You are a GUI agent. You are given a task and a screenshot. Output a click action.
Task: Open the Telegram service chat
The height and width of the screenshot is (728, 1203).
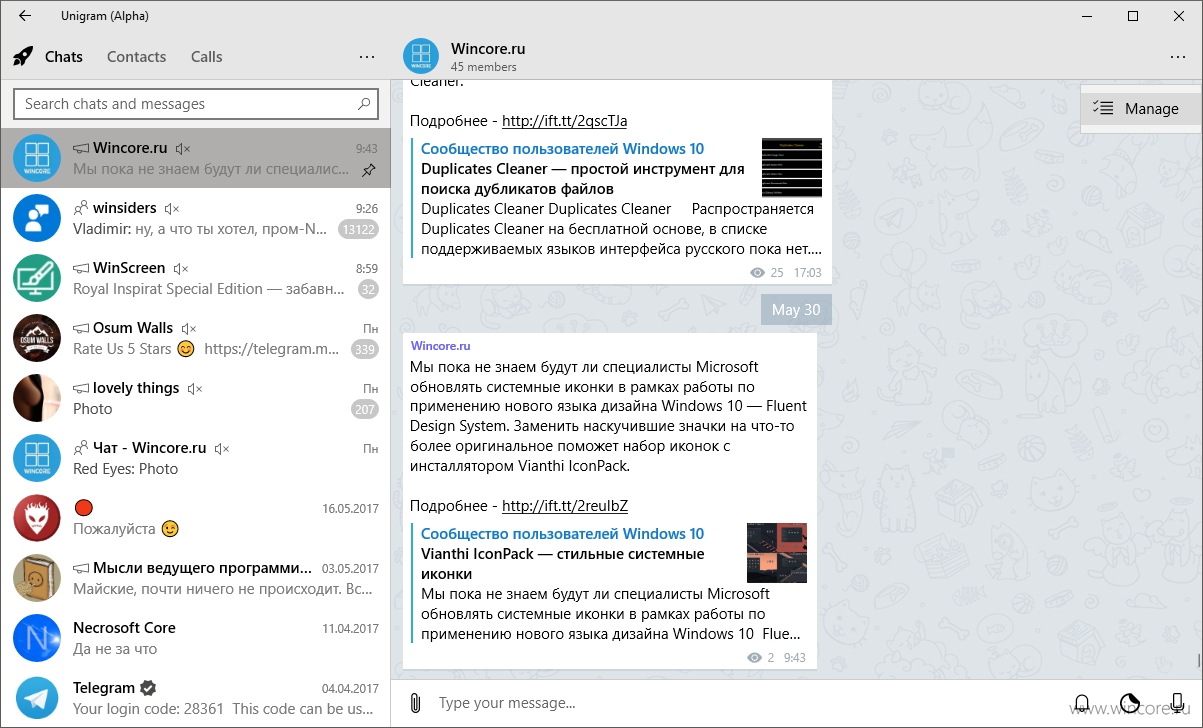click(x=196, y=698)
